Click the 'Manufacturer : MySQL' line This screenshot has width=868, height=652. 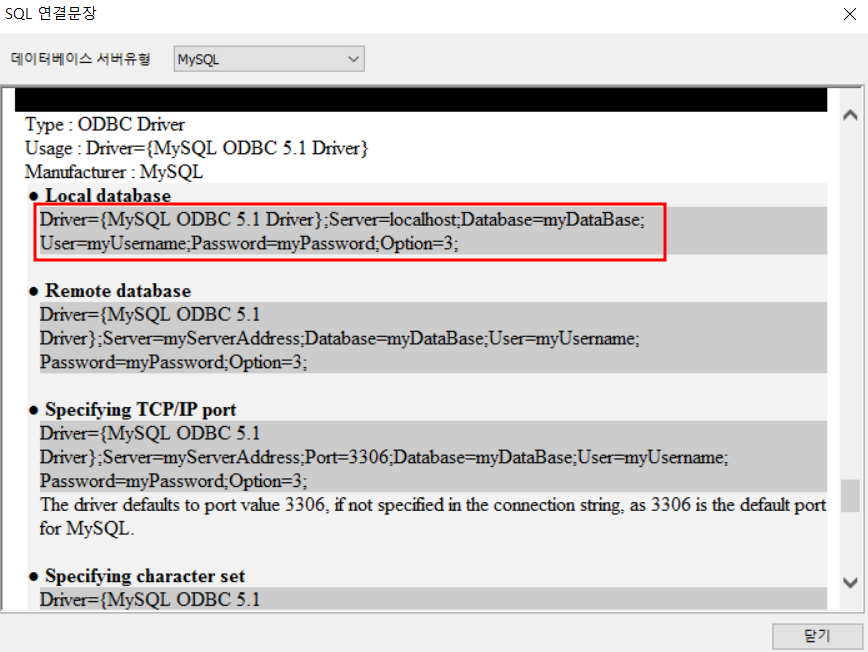(114, 172)
